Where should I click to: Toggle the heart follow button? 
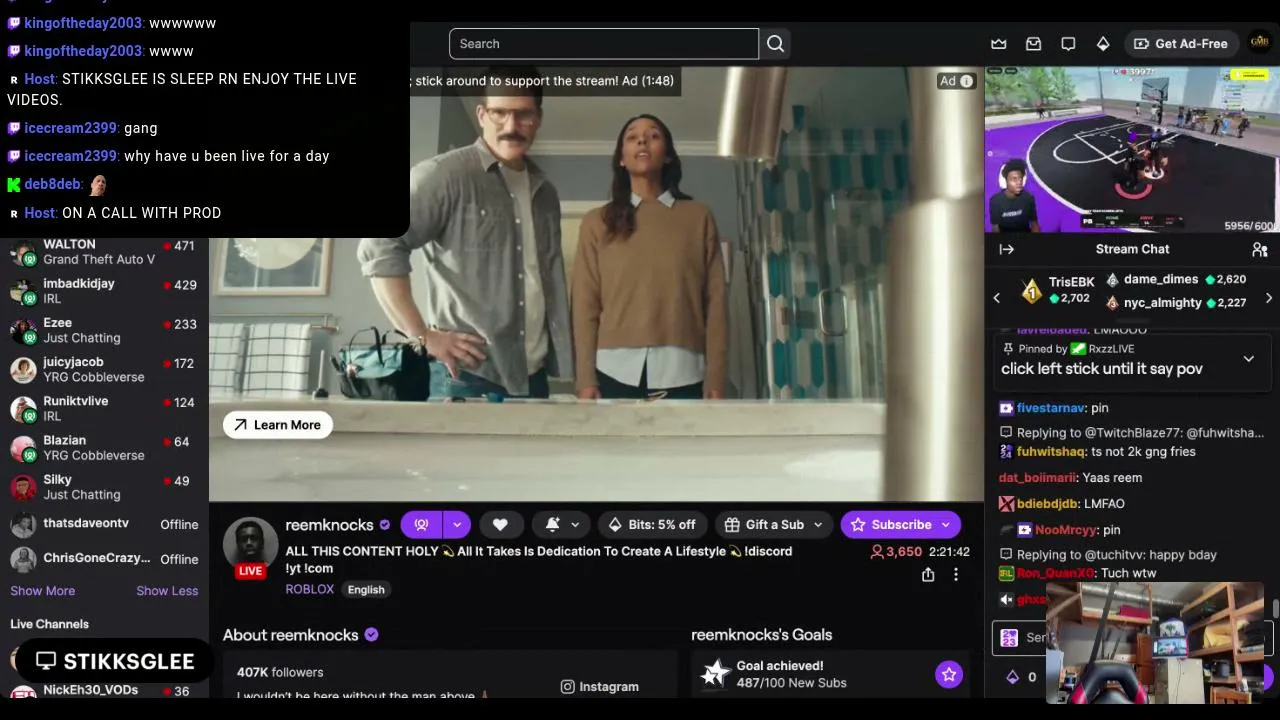pos(500,525)
